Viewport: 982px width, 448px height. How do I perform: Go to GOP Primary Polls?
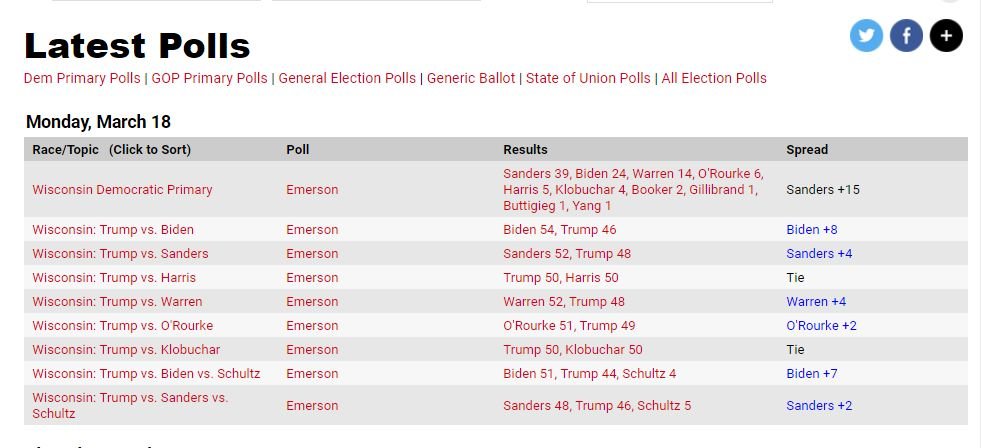[209, 78]
